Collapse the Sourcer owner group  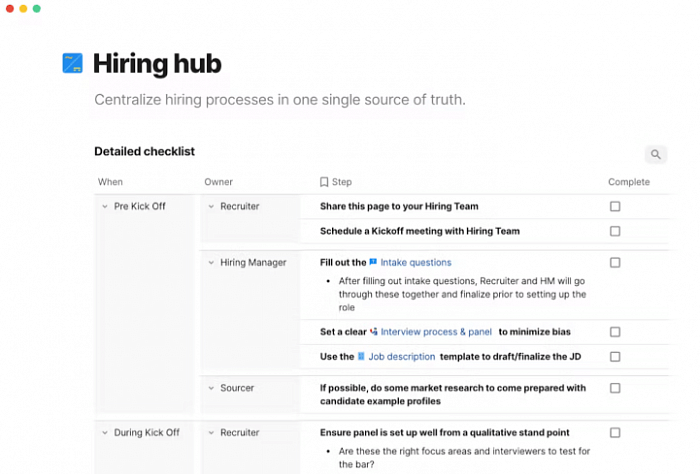(211, 388)
